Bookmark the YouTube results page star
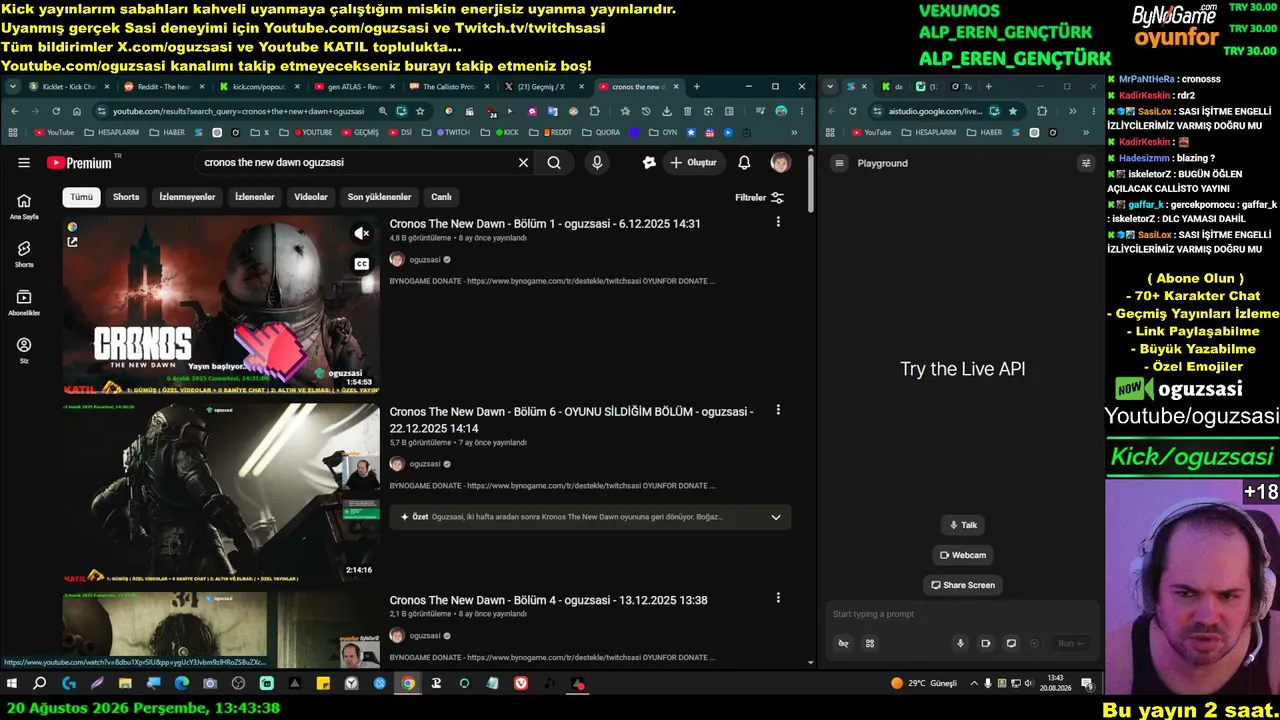Screen dimensions: 1280x720 click(419, 111)
